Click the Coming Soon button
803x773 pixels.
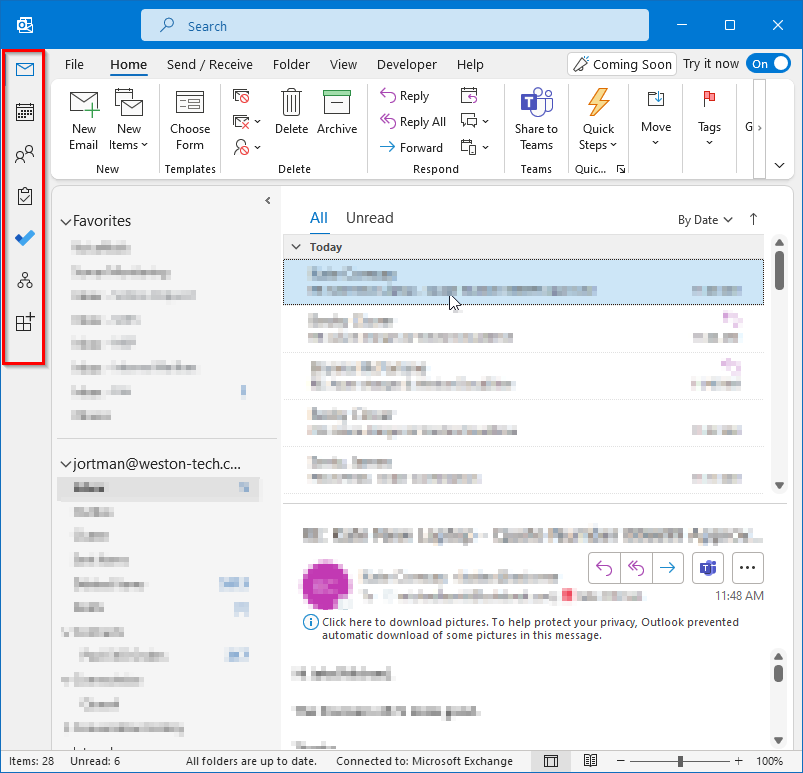coord(622,64)
